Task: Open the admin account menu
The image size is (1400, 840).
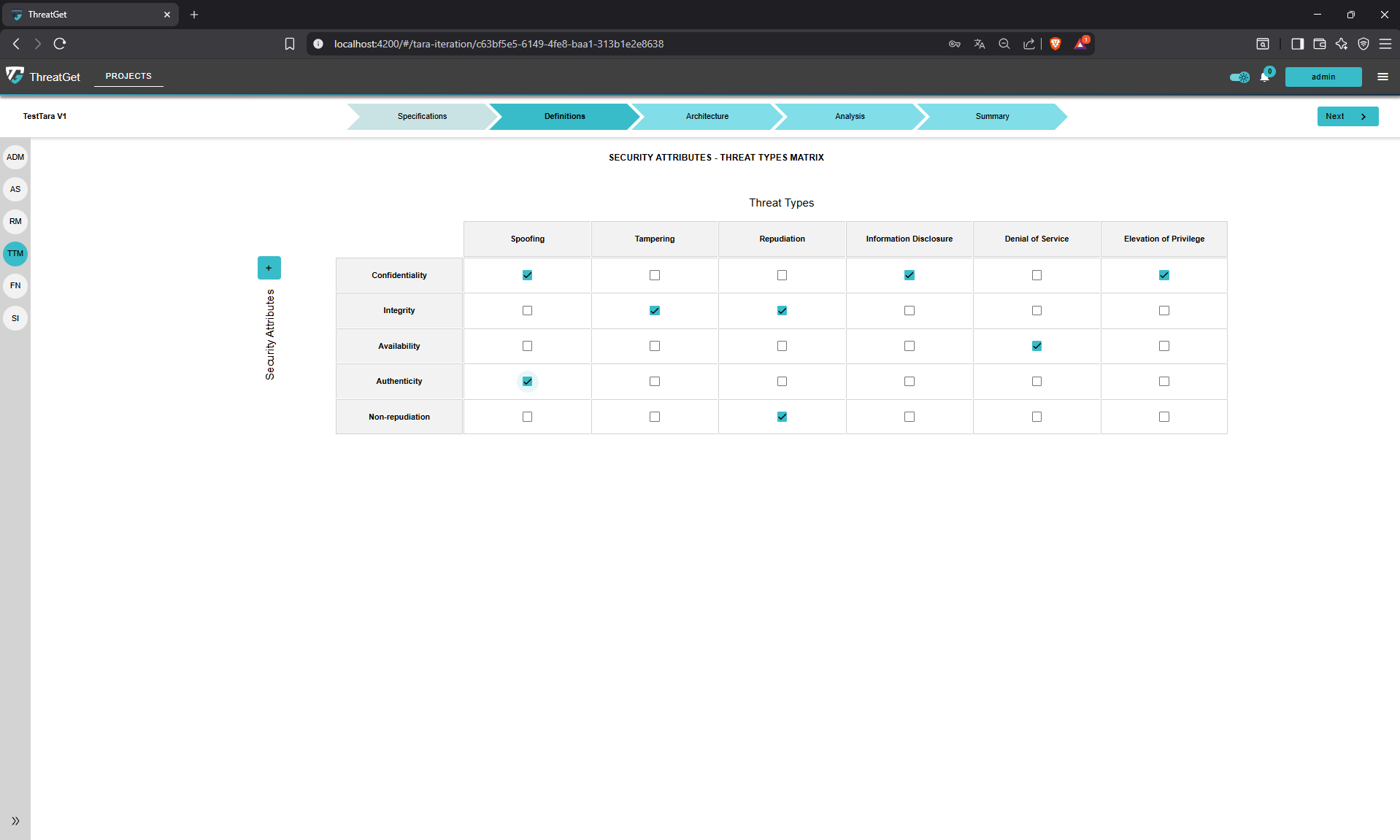Action: click(1323, 77)
